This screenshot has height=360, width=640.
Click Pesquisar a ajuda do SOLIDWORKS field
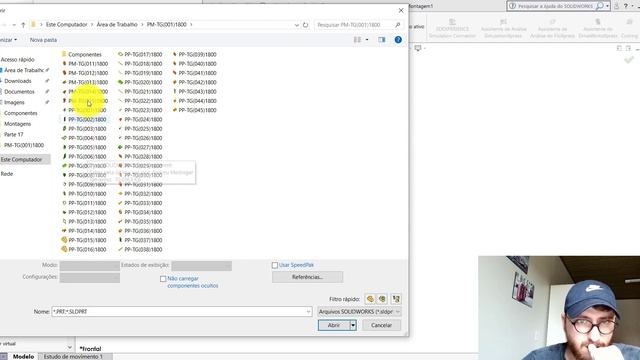tap(556, 6)
